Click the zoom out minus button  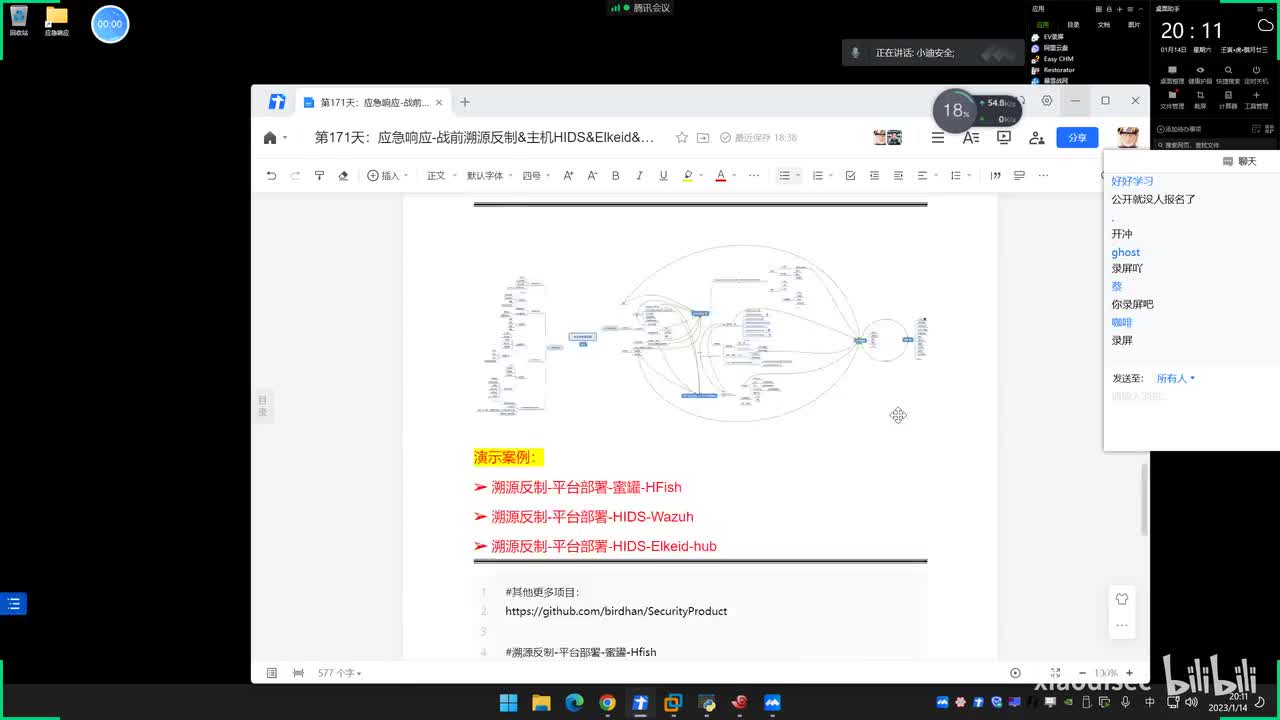click(x=1082, y=673)
